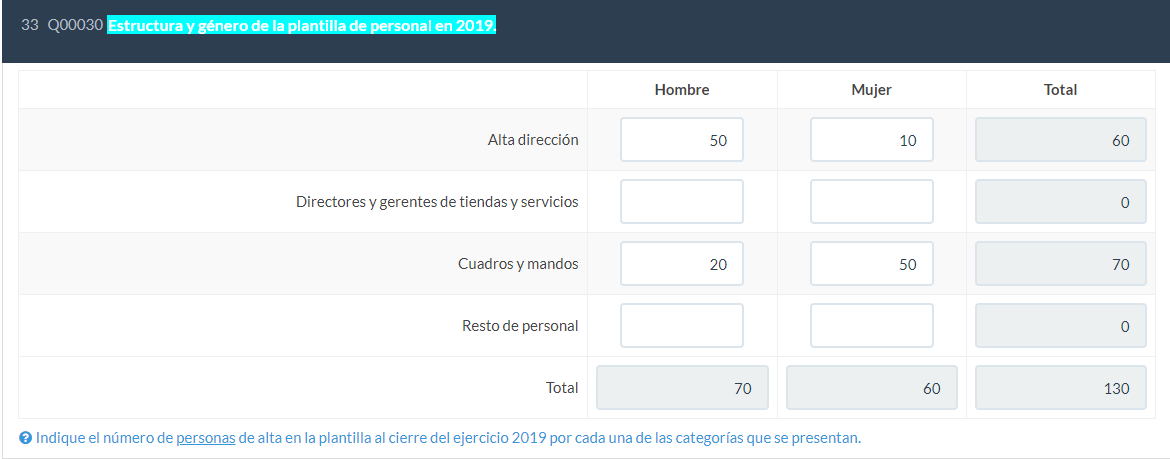Screen dimensions: 1170x459
Task: Click the grand total field showing 130
Action: [1060, 388]
